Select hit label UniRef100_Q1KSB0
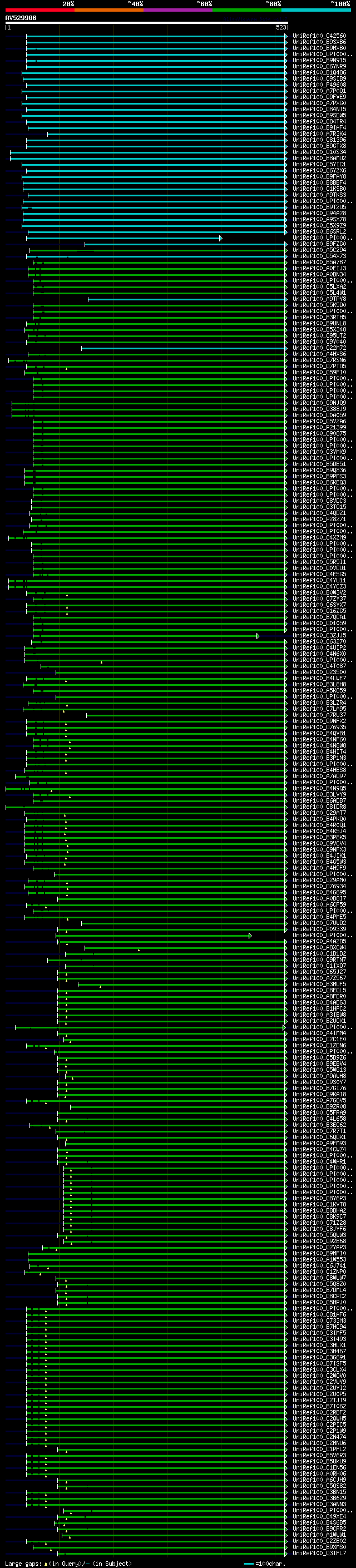The width and height of the screenshot is (356, 1568). [x=319, y=189]
